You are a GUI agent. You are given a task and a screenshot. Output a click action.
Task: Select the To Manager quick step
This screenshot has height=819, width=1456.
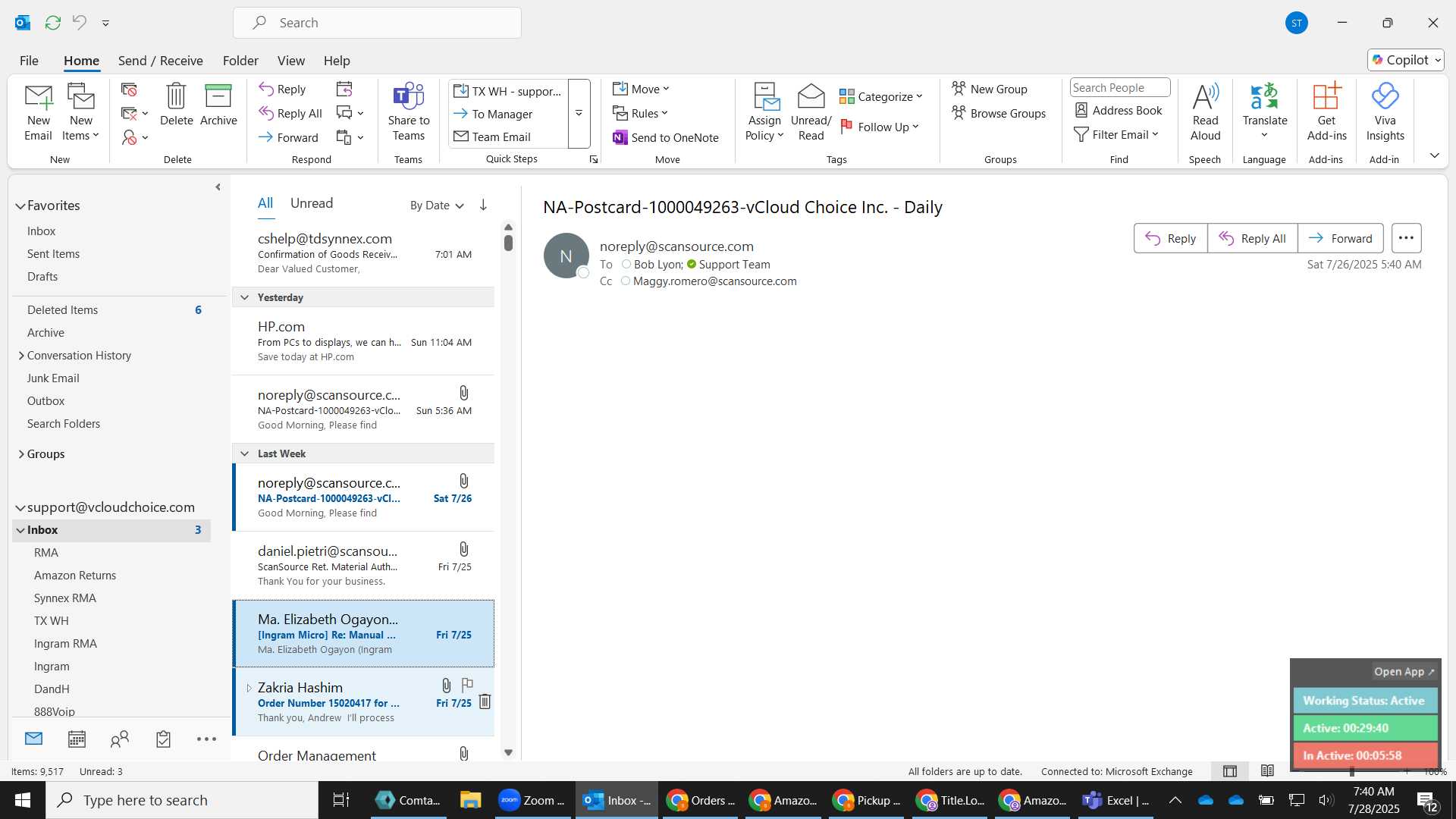click(508, 114)
